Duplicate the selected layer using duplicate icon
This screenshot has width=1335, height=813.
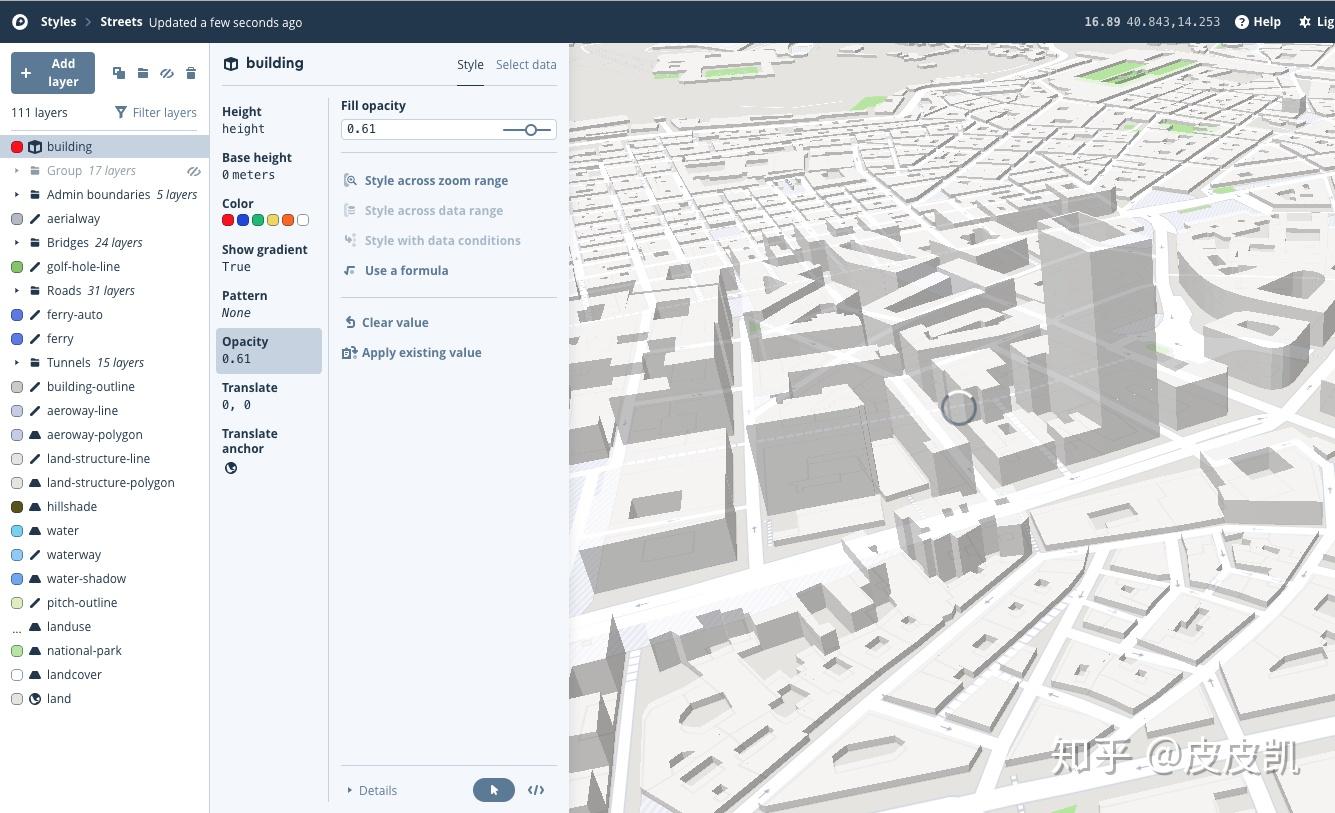(118, 72)
